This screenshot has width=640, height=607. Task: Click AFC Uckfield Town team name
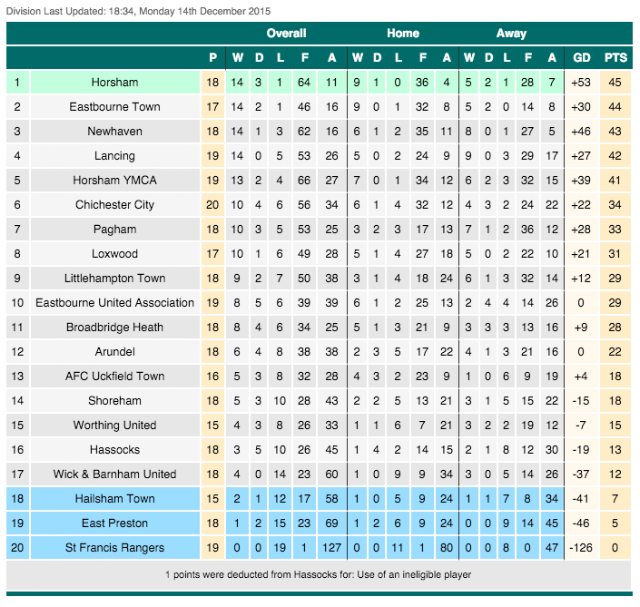115,376
